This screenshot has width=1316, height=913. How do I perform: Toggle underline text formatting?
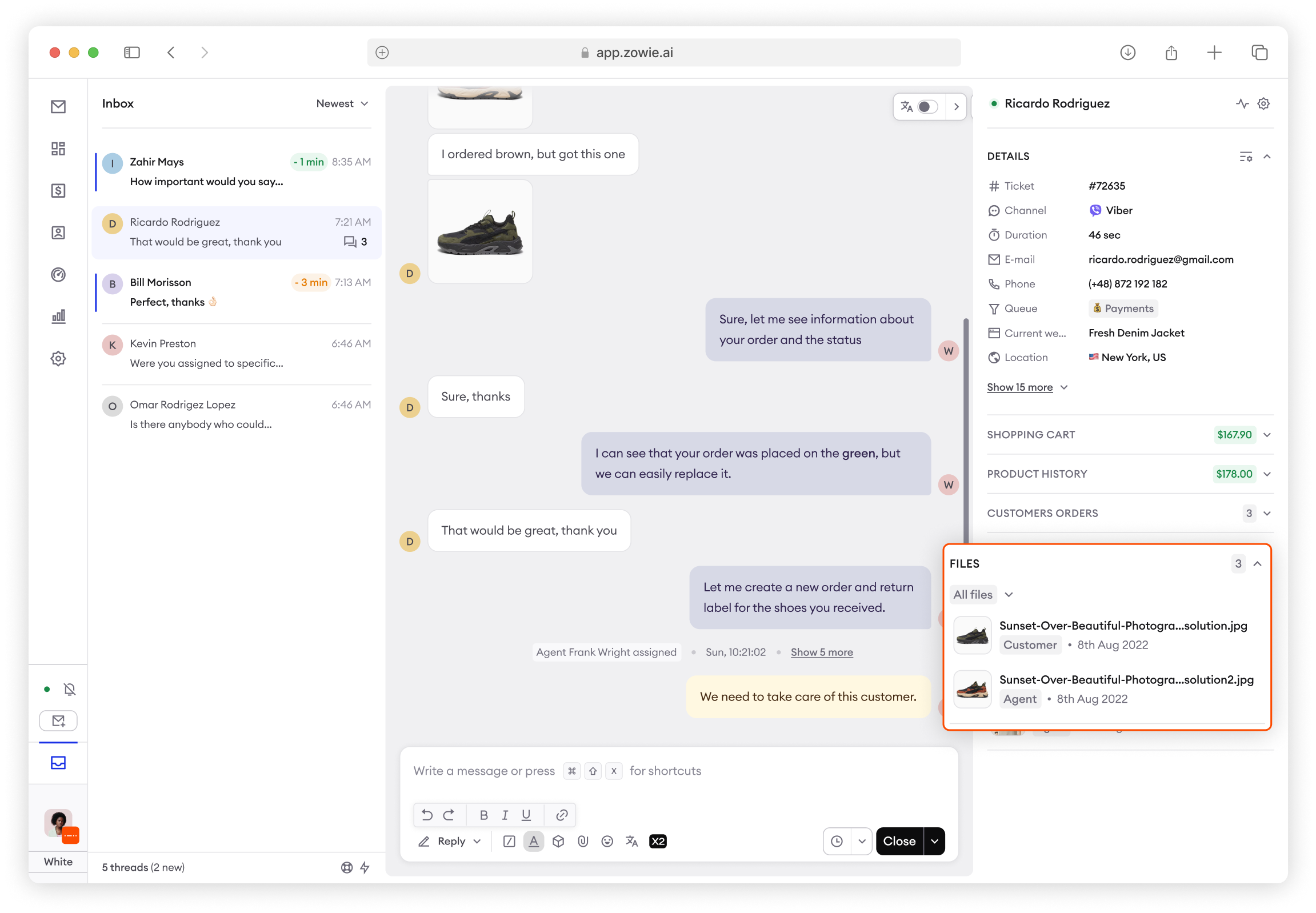pos(526,815)
